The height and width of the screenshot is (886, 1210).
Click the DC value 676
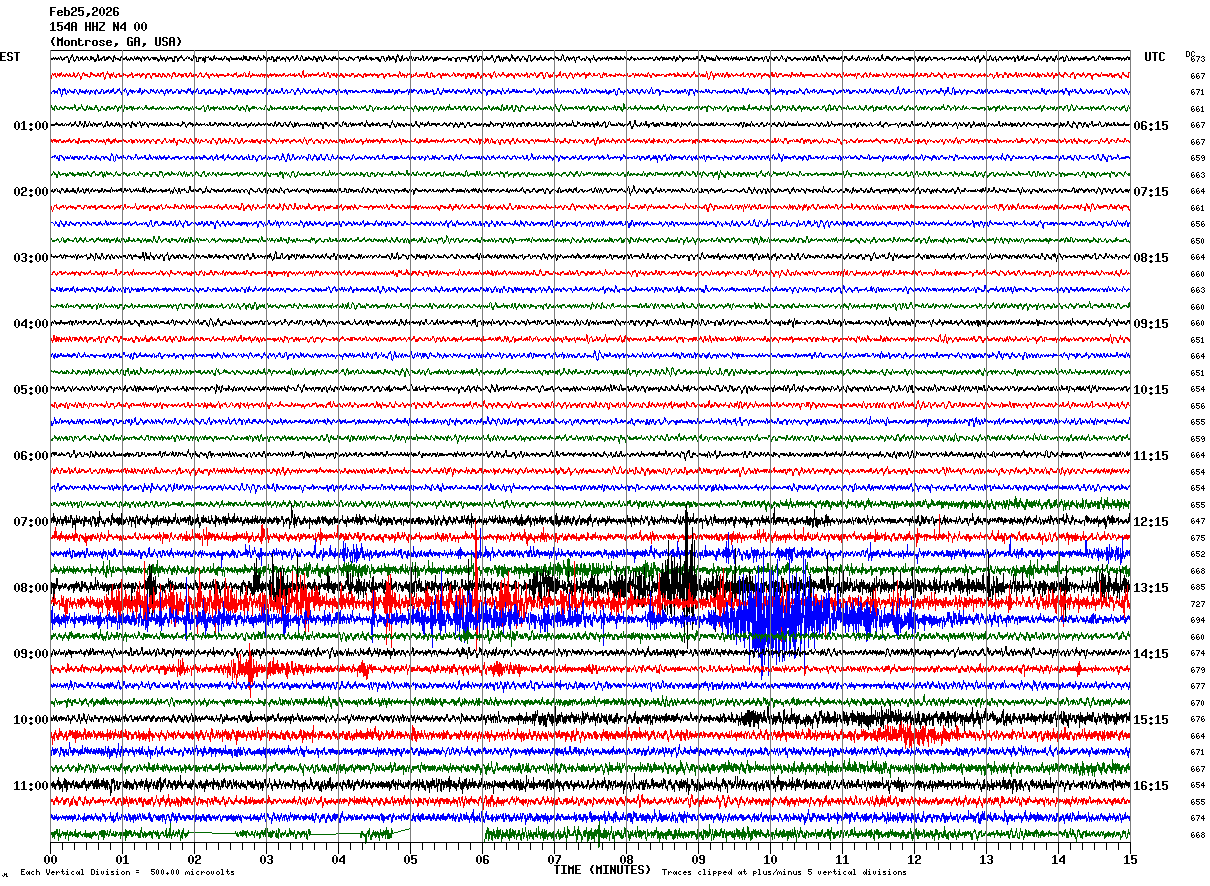tap(1197, 720)
